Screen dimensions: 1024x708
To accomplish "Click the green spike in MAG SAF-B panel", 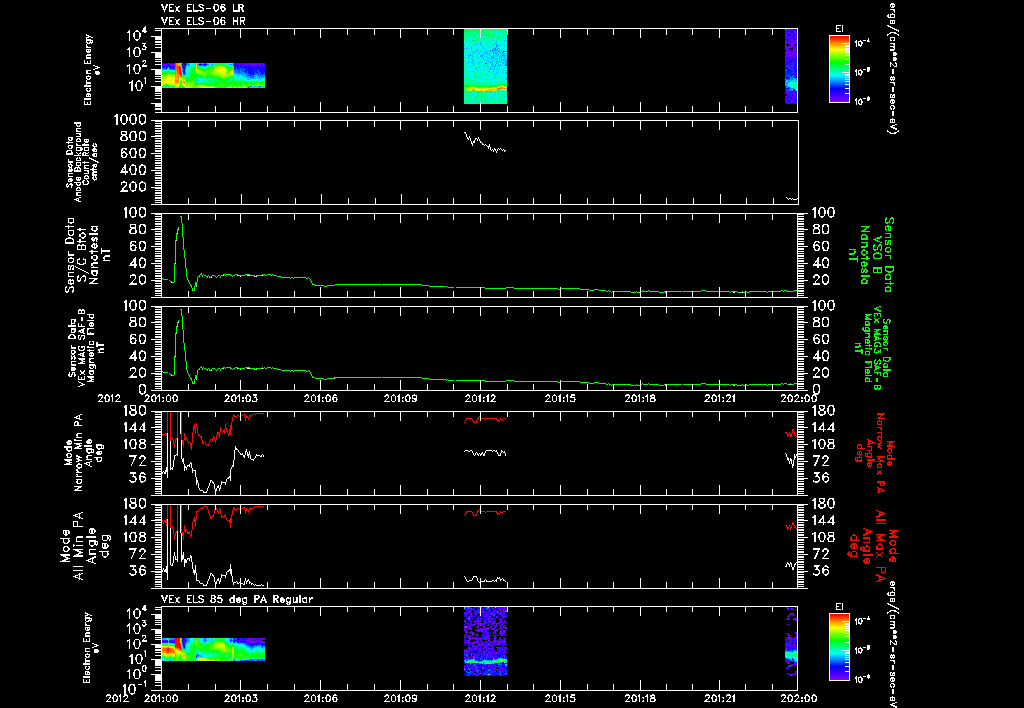I will [x=181, y=310].
